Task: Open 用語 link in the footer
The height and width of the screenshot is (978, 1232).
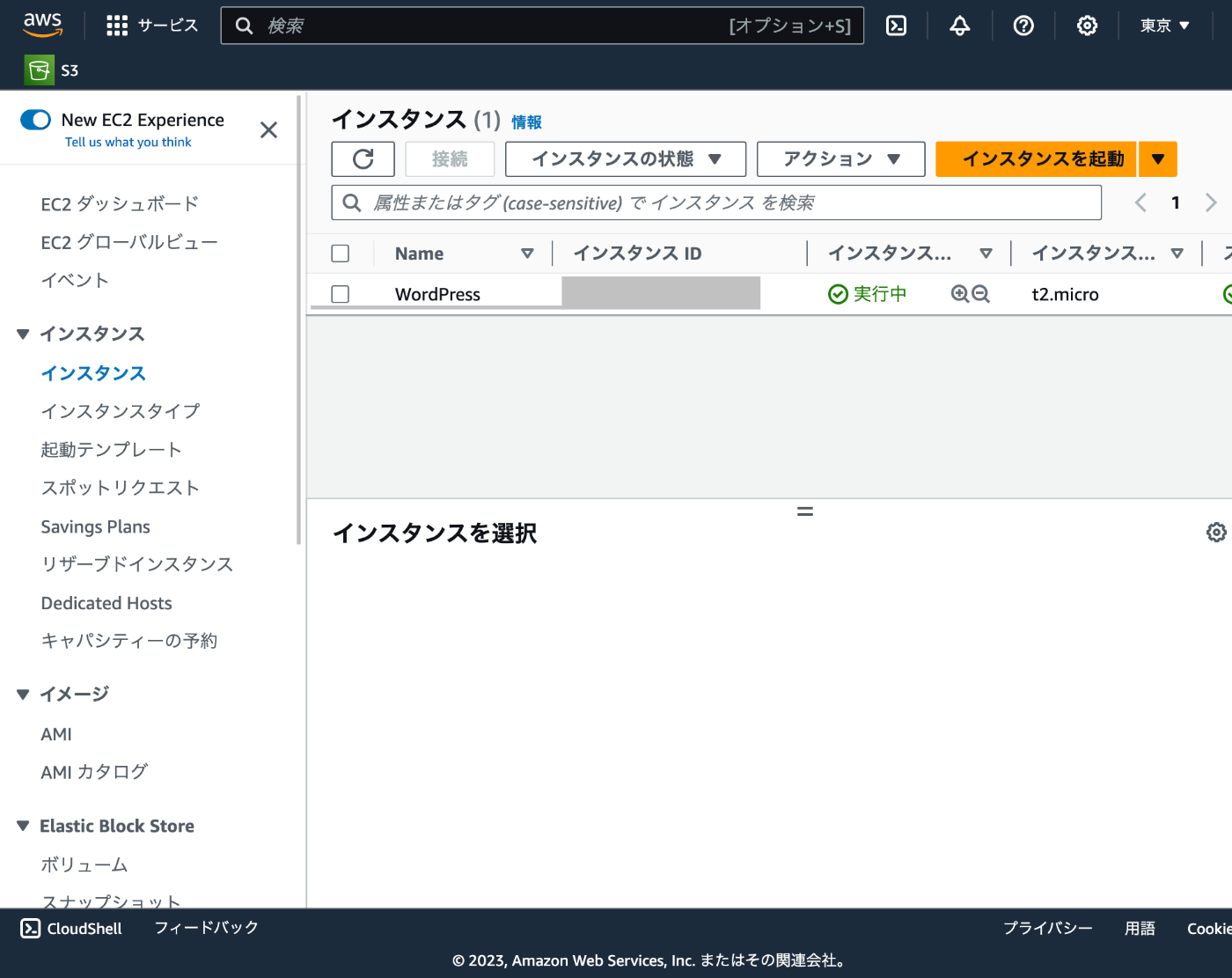Action: (x=1140, y=928)
